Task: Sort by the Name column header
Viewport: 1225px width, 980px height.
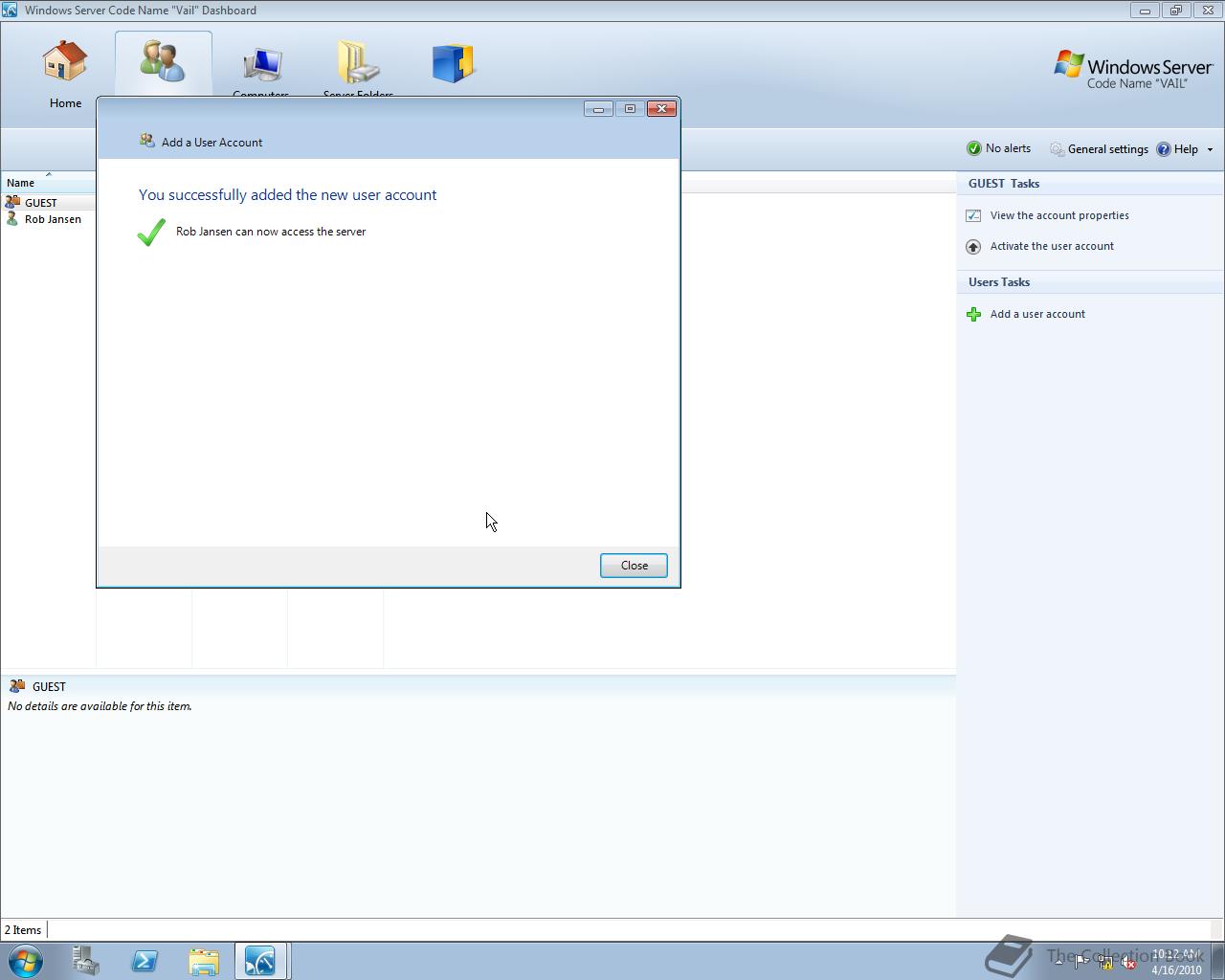Action: tap(48, 182)
